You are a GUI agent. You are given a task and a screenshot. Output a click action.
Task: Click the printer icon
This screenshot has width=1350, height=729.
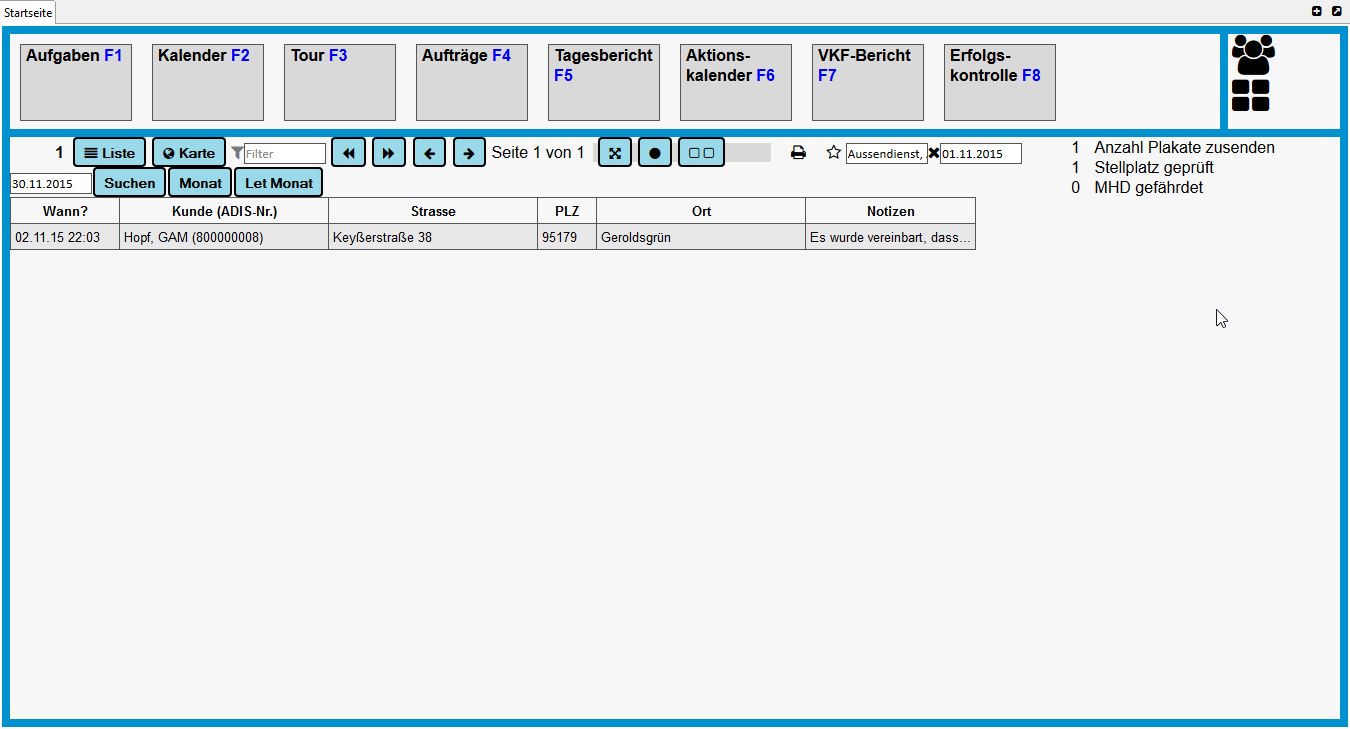click(798, 153)
